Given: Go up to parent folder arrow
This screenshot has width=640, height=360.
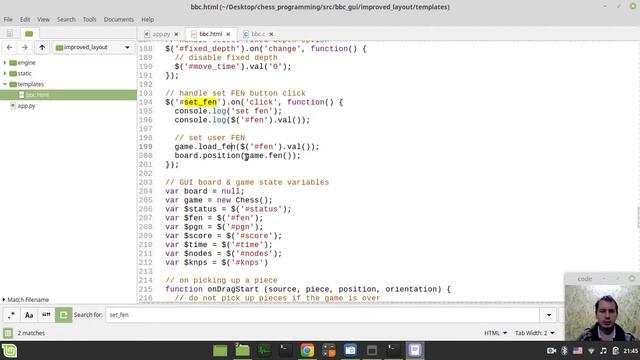Looking at the screenshot, I should [x=42, y=47].
